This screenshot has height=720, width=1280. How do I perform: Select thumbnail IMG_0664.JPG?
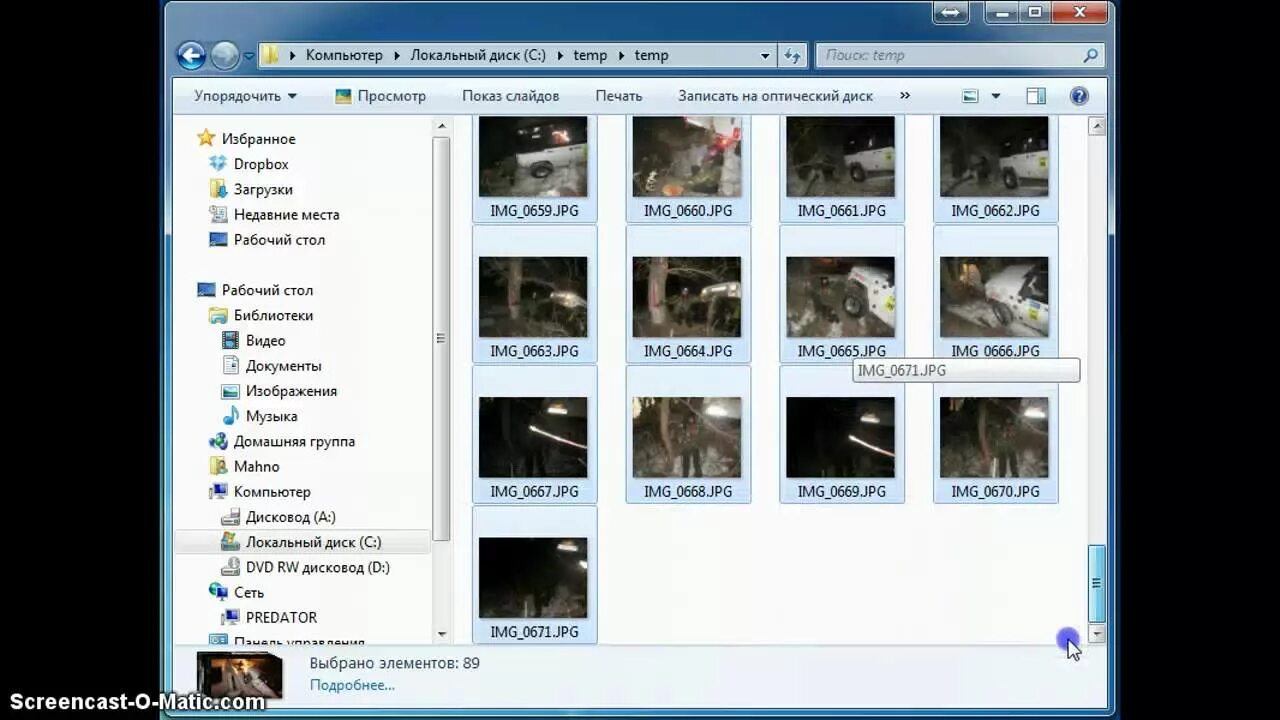click(x=688, y=294)
